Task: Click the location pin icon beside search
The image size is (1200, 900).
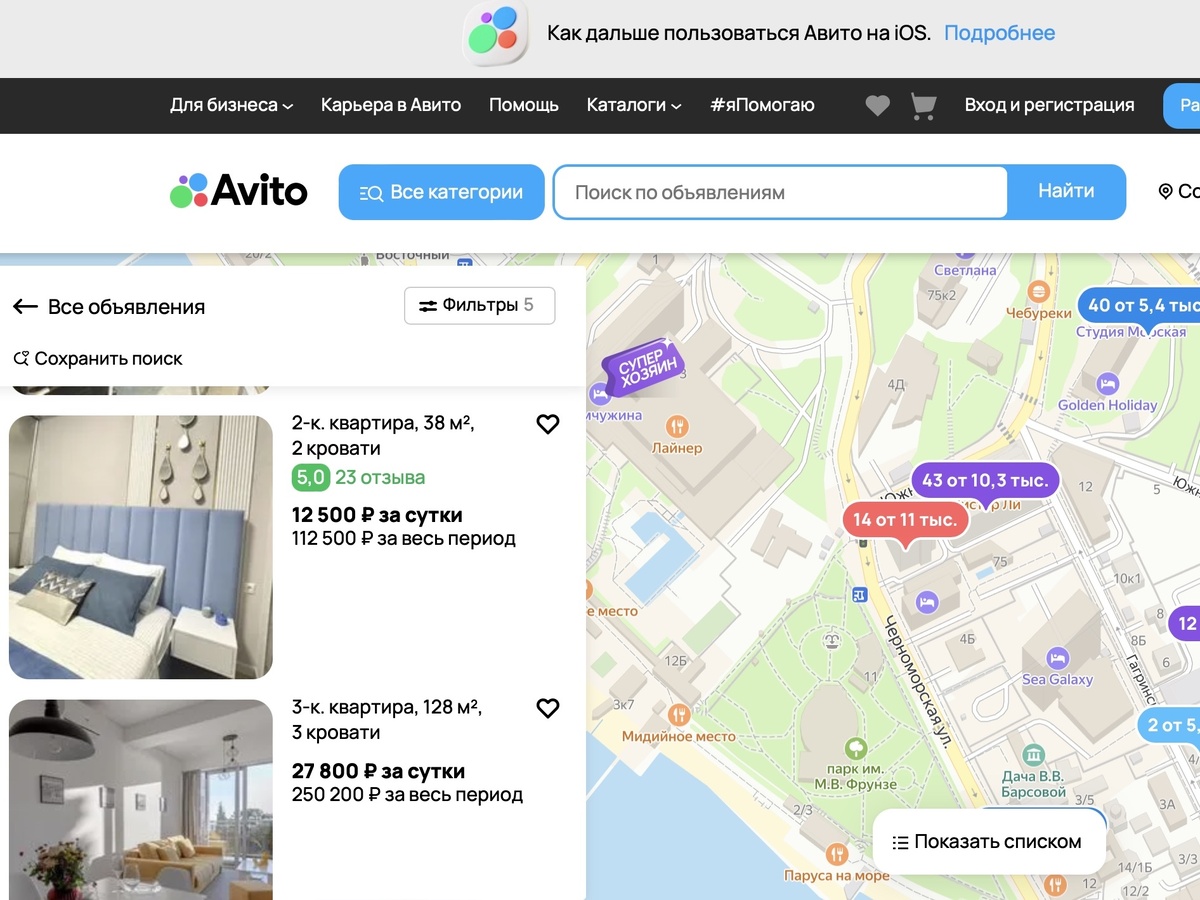Action: point(1165,191)
